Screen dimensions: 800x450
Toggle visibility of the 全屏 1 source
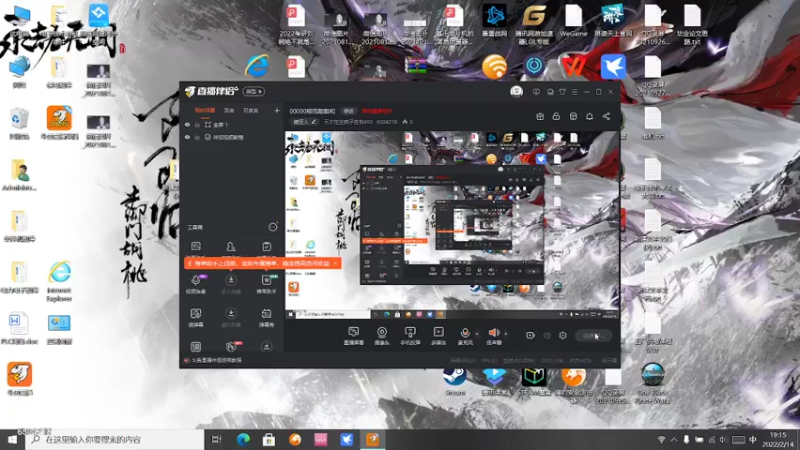click(187, 124)
